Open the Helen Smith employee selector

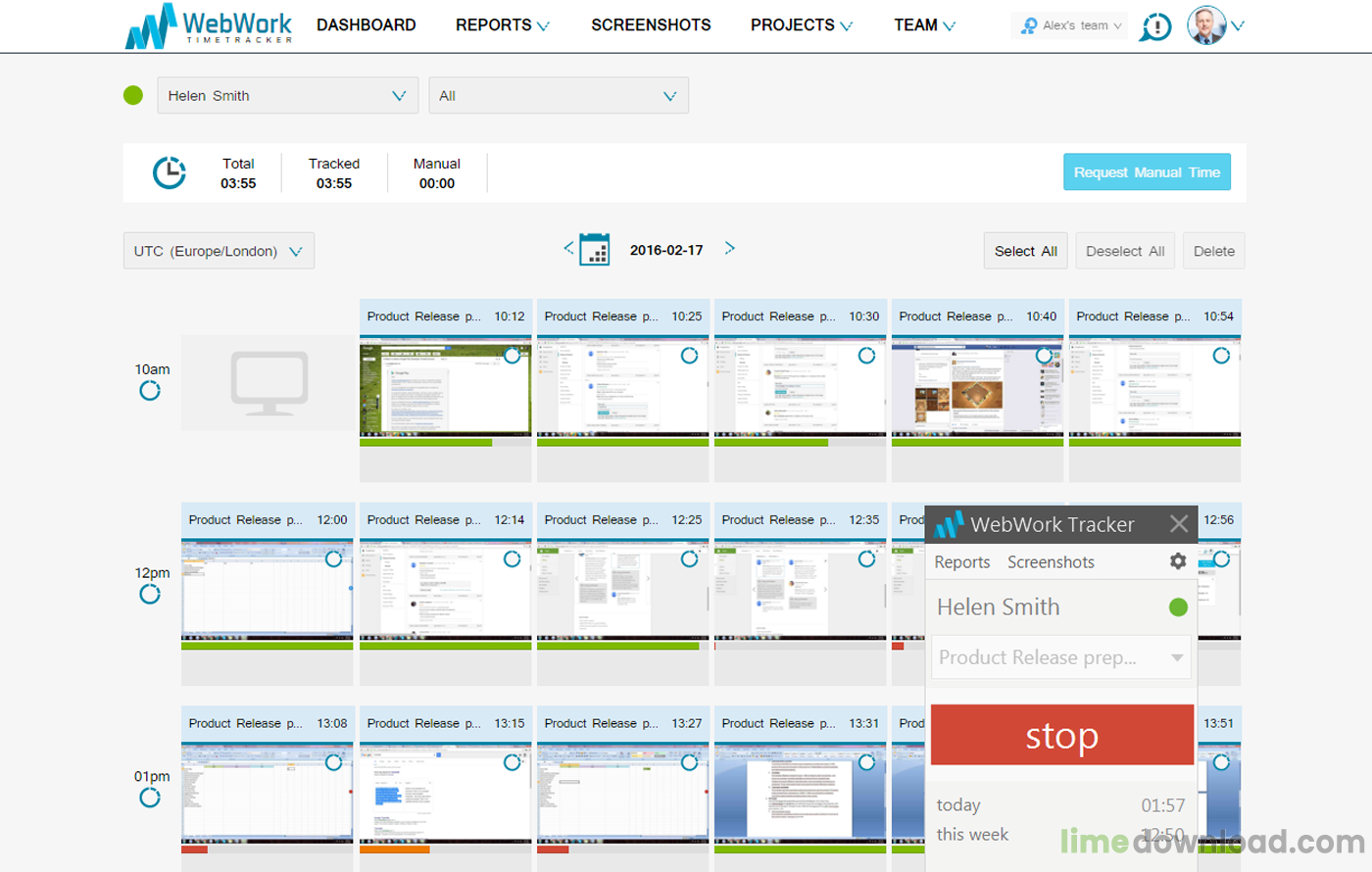(287, 95)
